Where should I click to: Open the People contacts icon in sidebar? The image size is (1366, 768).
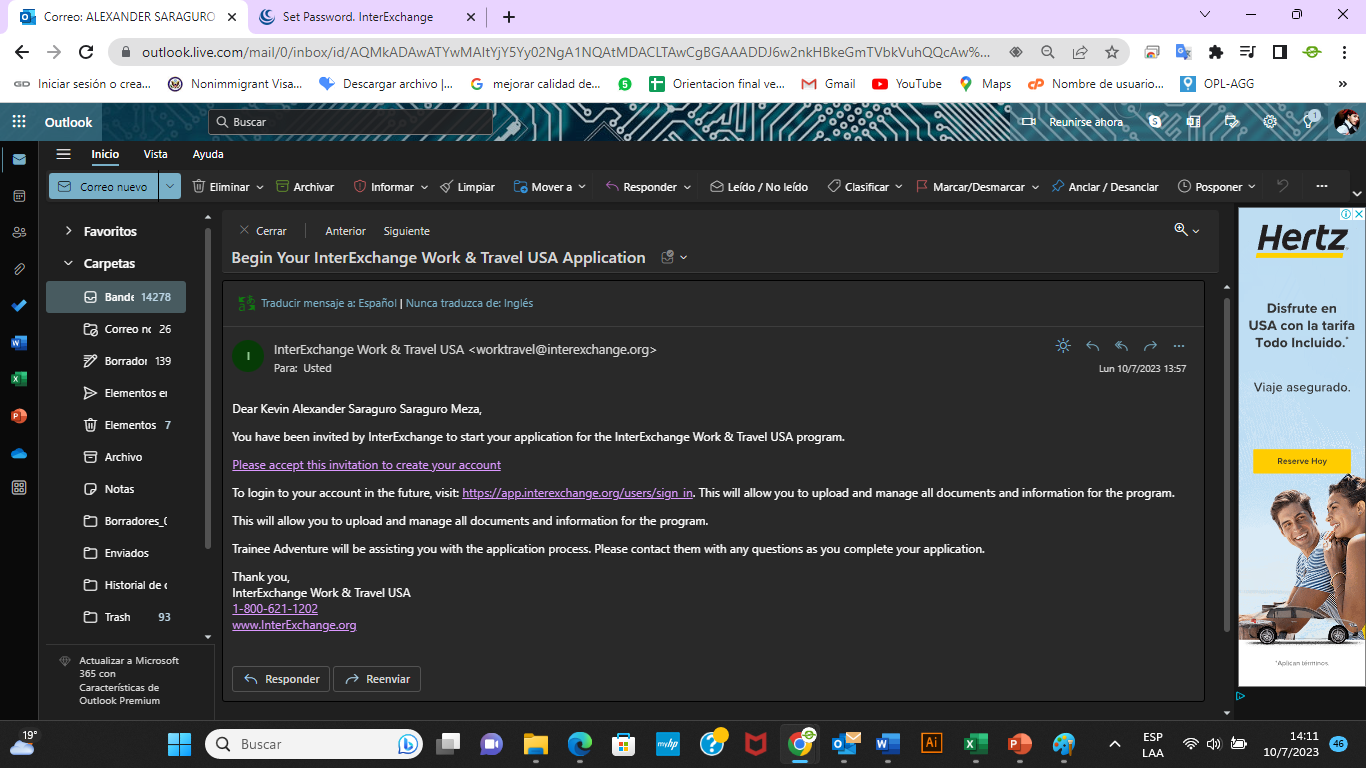click(x=19, y=232)
